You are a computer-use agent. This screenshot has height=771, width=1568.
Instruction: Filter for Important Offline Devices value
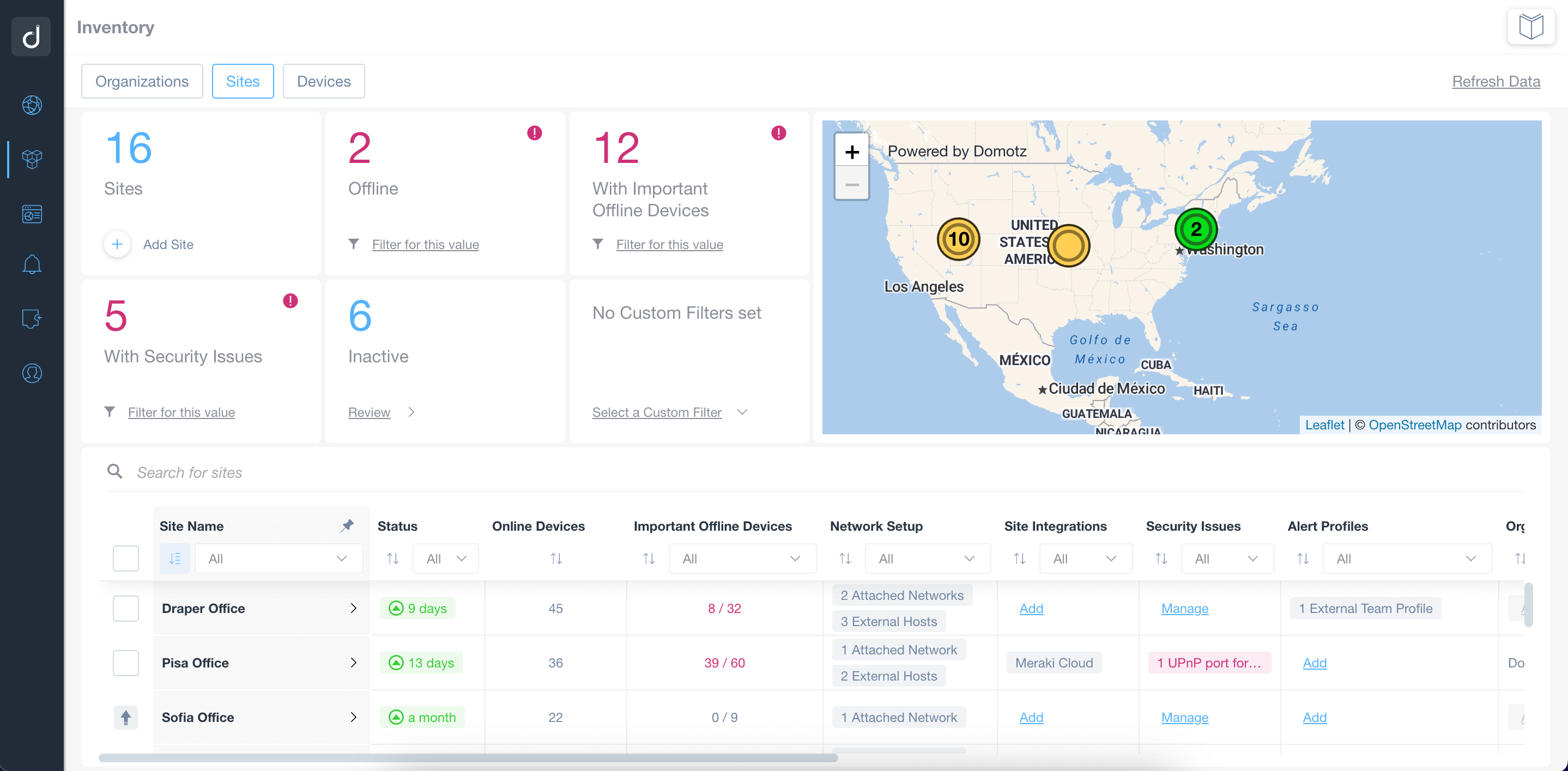coord(669,244)
